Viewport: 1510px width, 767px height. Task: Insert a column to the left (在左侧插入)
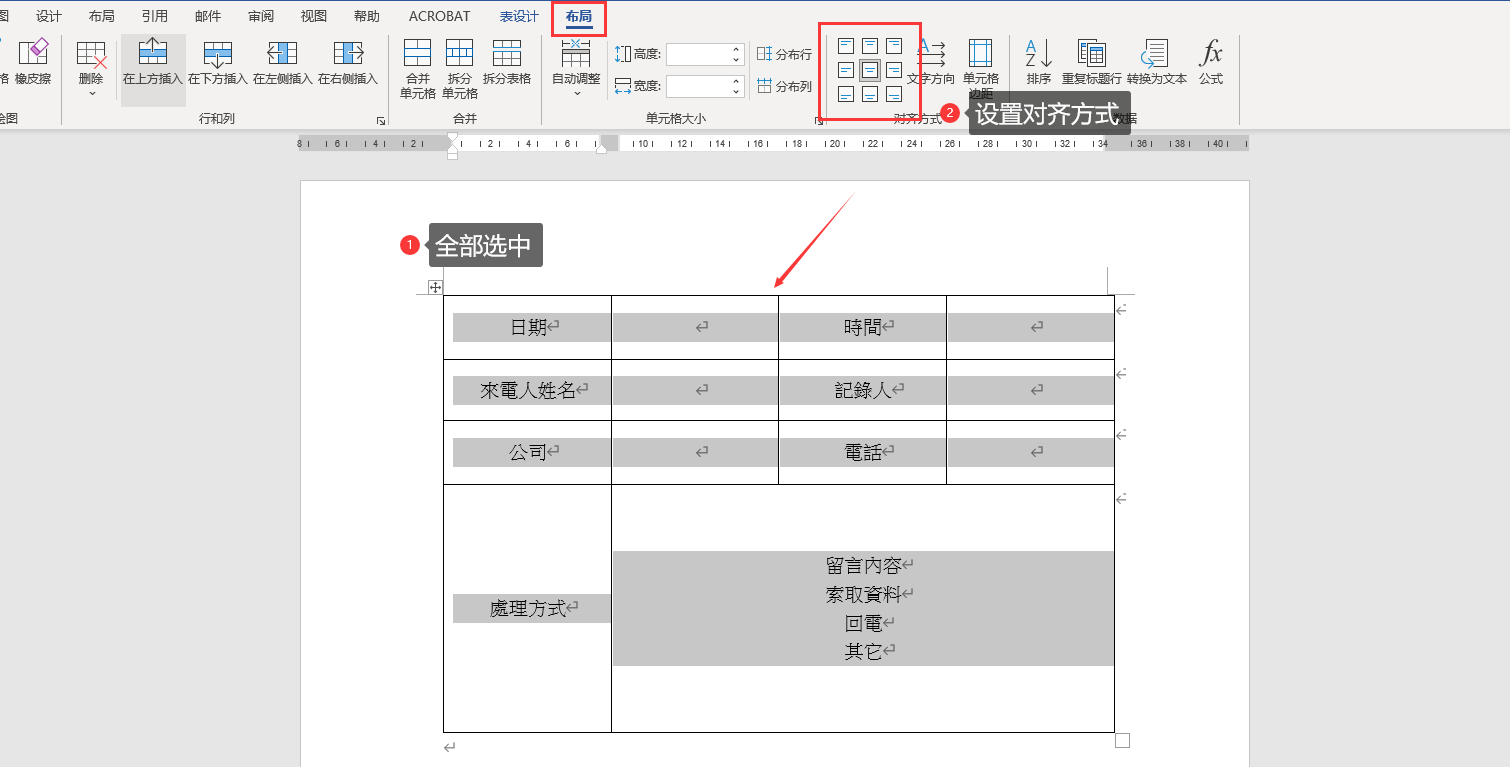coord(282,61)
